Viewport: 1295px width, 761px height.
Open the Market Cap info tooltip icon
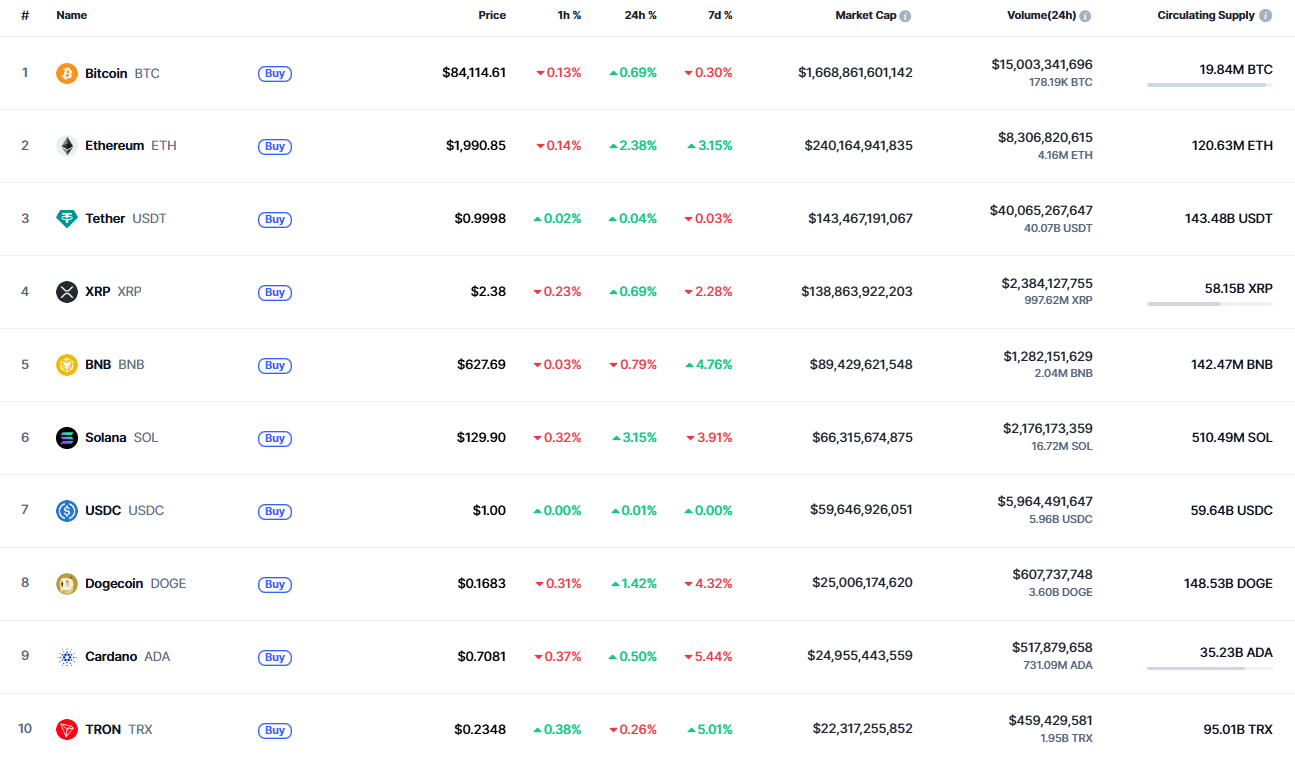907,15
